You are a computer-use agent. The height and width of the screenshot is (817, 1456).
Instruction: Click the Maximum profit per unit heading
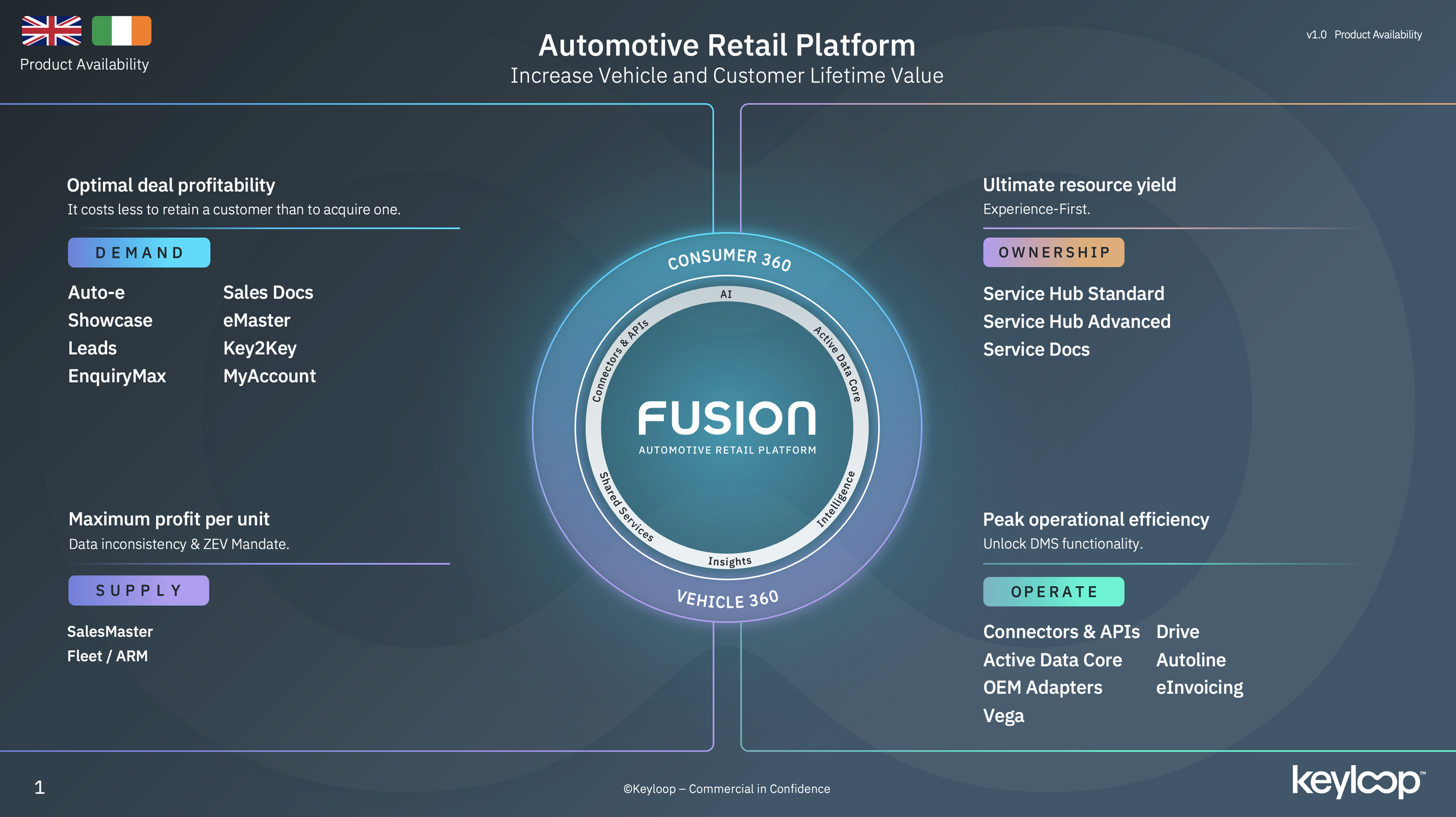[x=169, y=519]
